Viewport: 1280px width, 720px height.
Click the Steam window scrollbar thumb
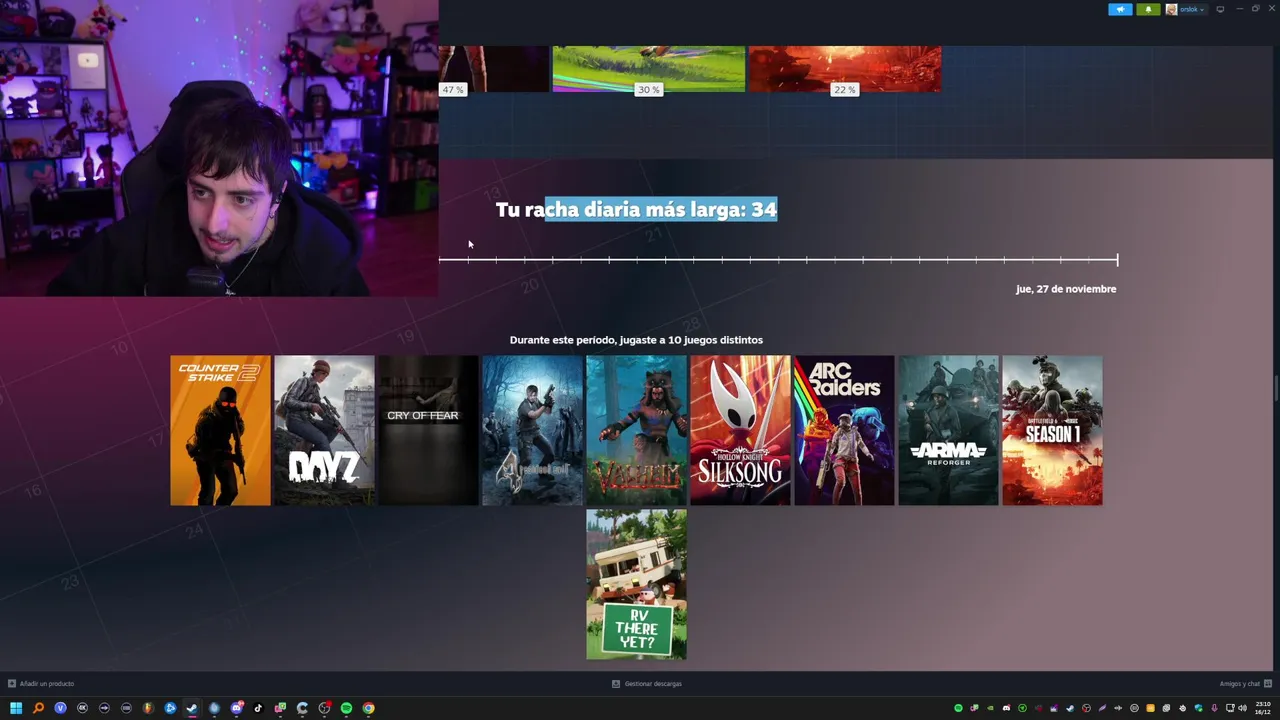[x=1276, y=387]
